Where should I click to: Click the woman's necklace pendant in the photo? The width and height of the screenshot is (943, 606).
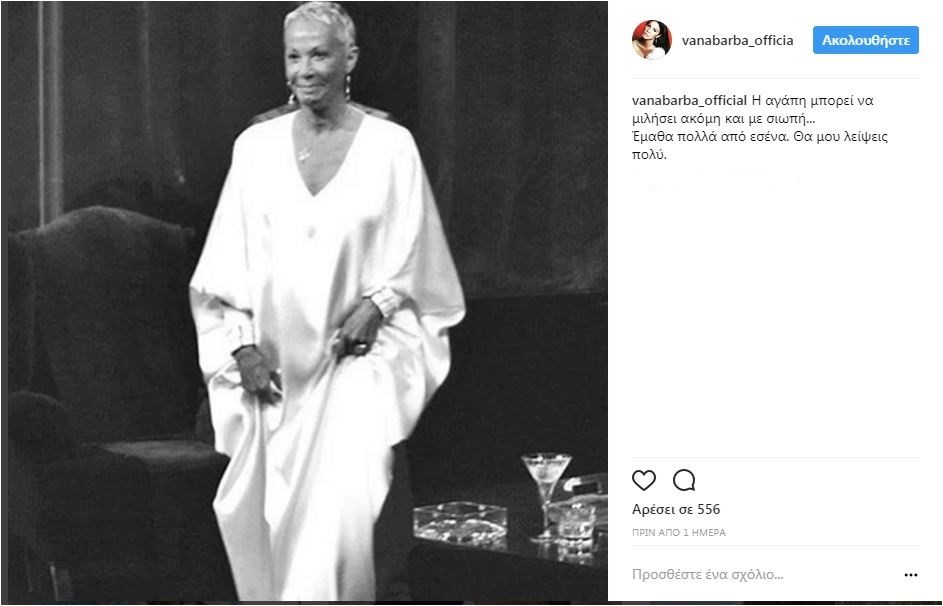[304, 155]
